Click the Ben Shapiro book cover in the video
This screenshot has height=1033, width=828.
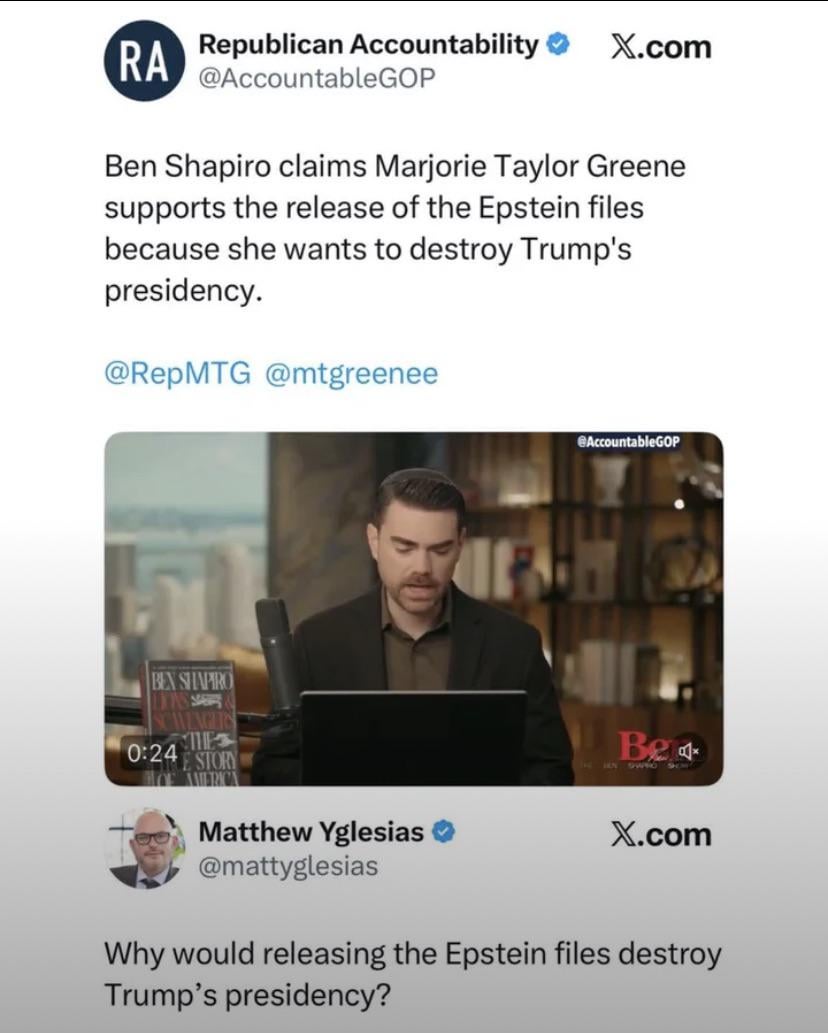click(191, 723)
